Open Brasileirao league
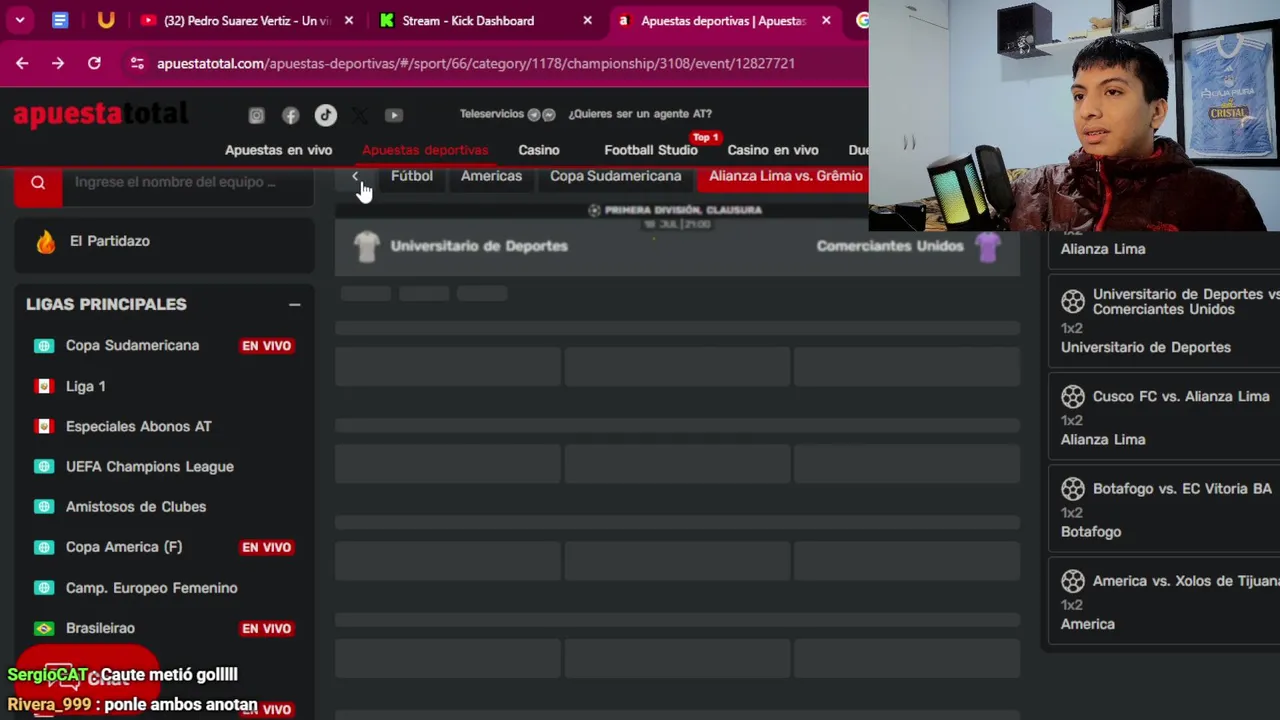 click(x=100, y=628)
